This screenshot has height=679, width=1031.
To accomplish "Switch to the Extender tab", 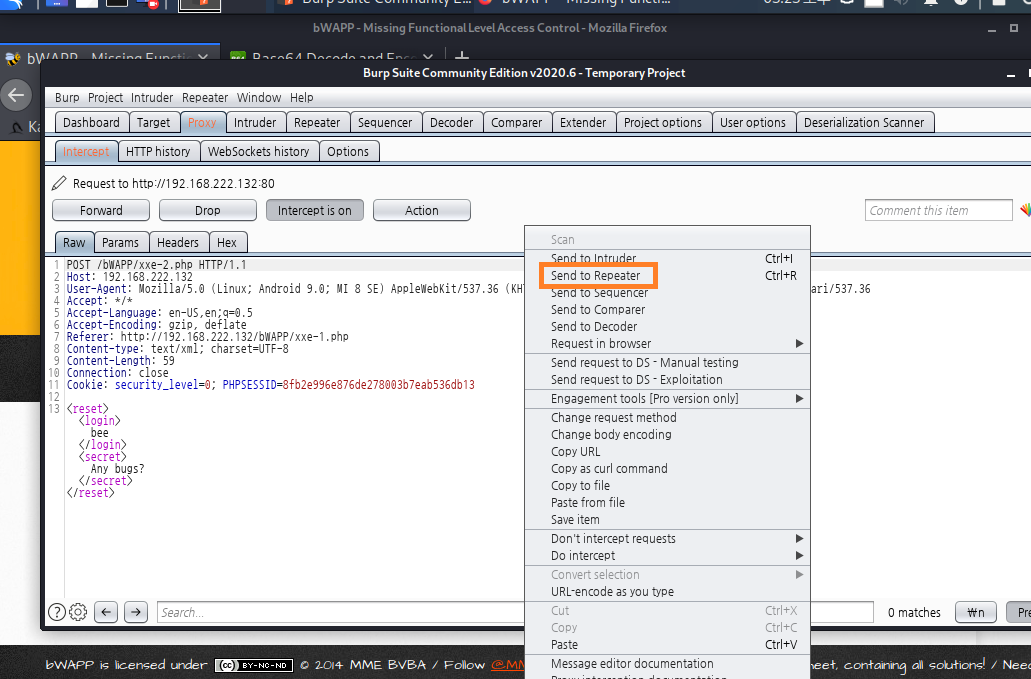I will click(583, 122).
